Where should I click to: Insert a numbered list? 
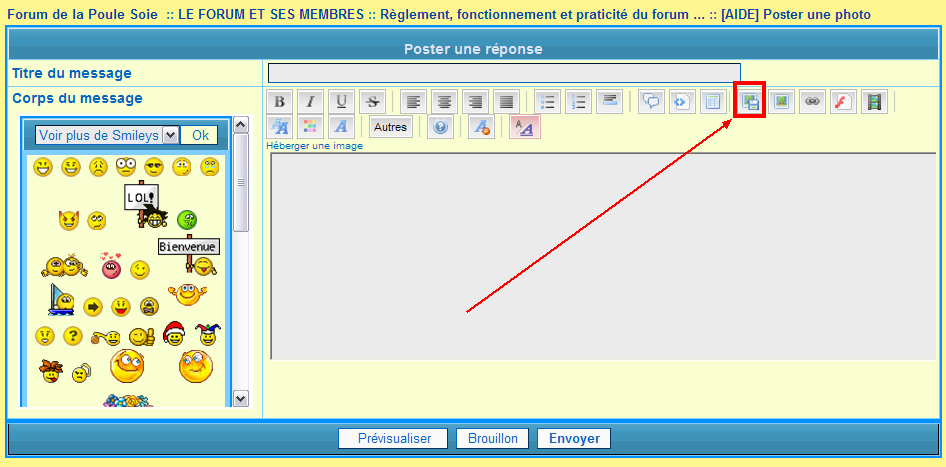pos(579,101)
